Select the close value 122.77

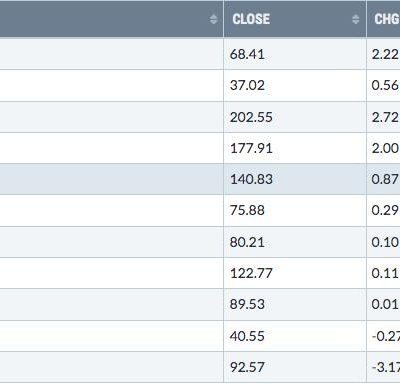251,273
